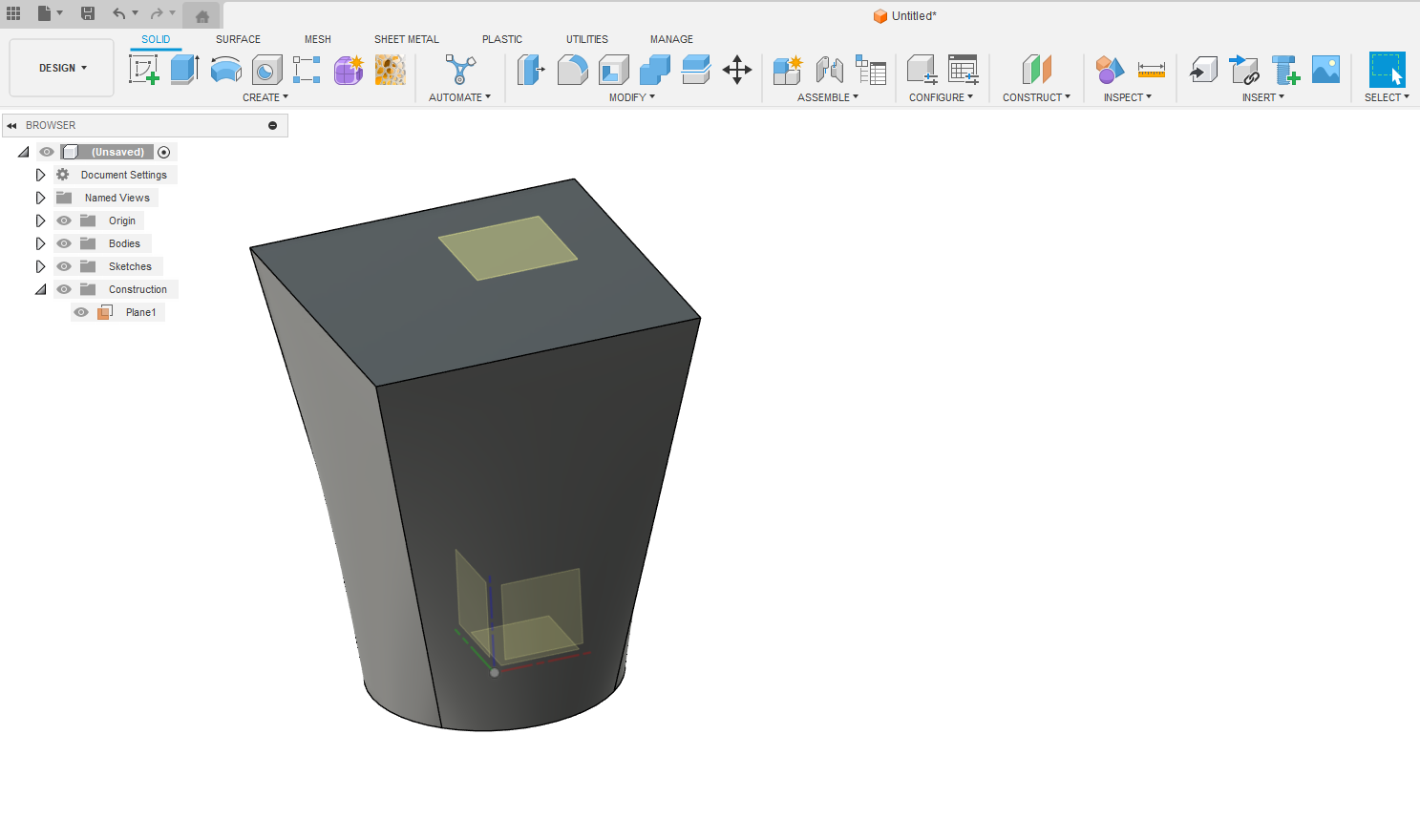This screenshot has width=1420, height=840.
Task: Toggle Construction folder visibility
Action: click(64, 289)
